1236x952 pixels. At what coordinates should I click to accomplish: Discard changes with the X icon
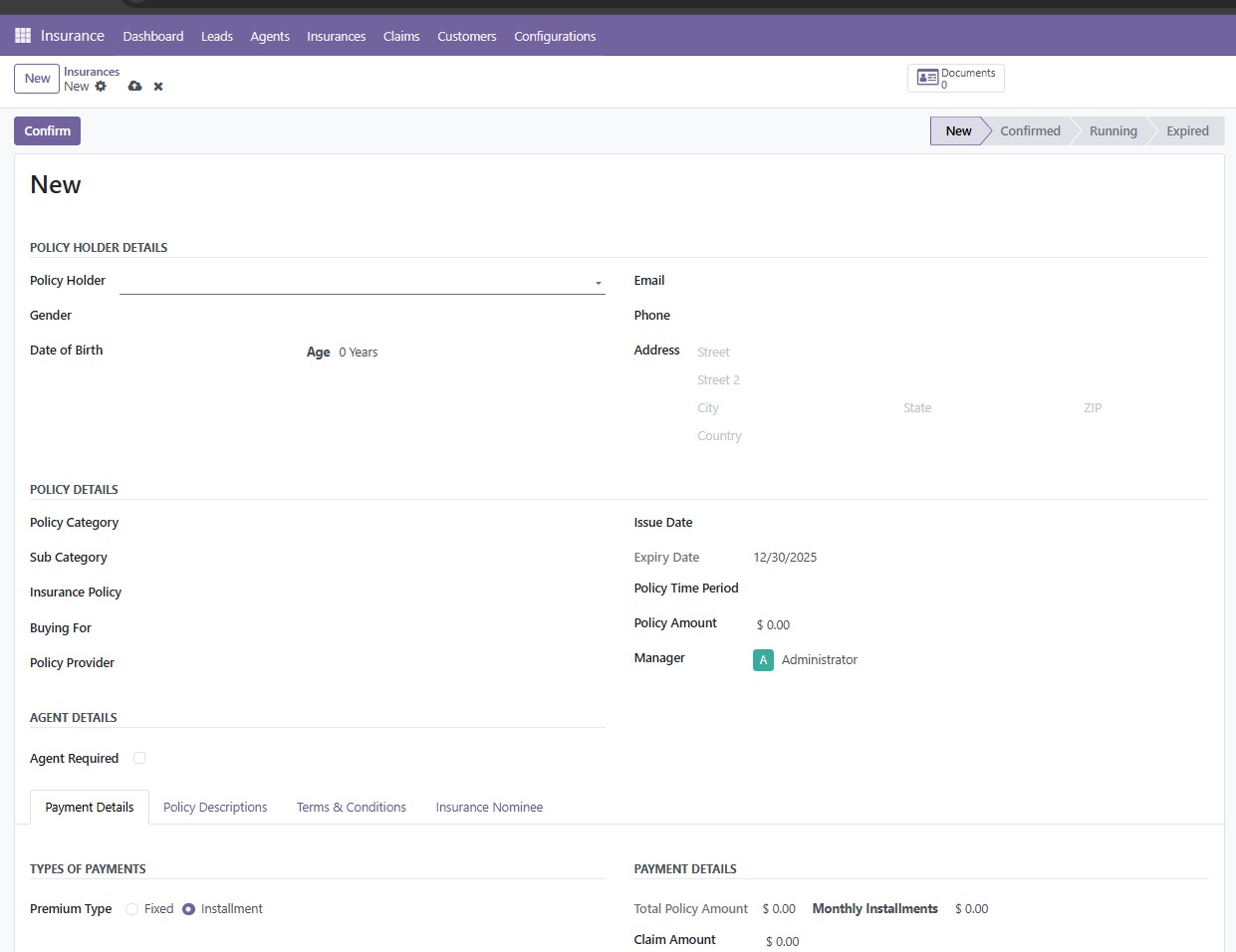pyautogui.click(x=158, y=87)
